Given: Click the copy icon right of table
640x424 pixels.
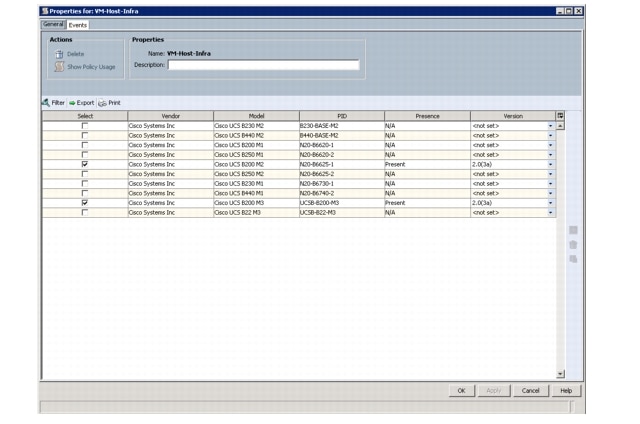Looking at the screenshot, I should pyautogui.click(x=573, y=259).
